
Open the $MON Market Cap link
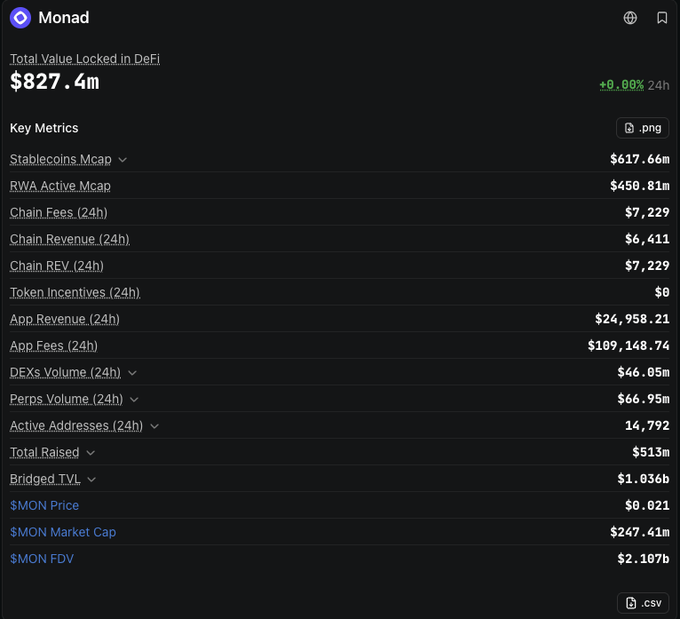[x=63, y=532]
